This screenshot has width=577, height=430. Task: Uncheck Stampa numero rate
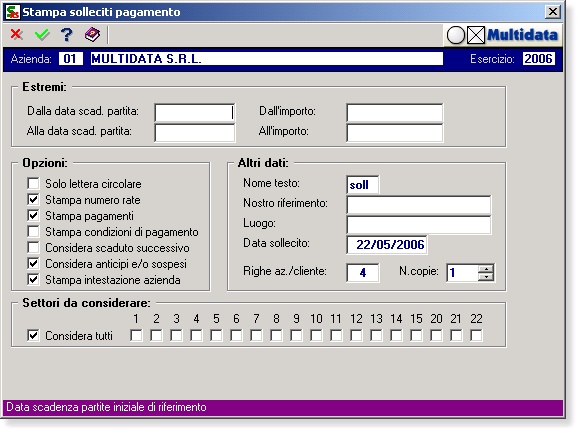click(x=33, y=199)
